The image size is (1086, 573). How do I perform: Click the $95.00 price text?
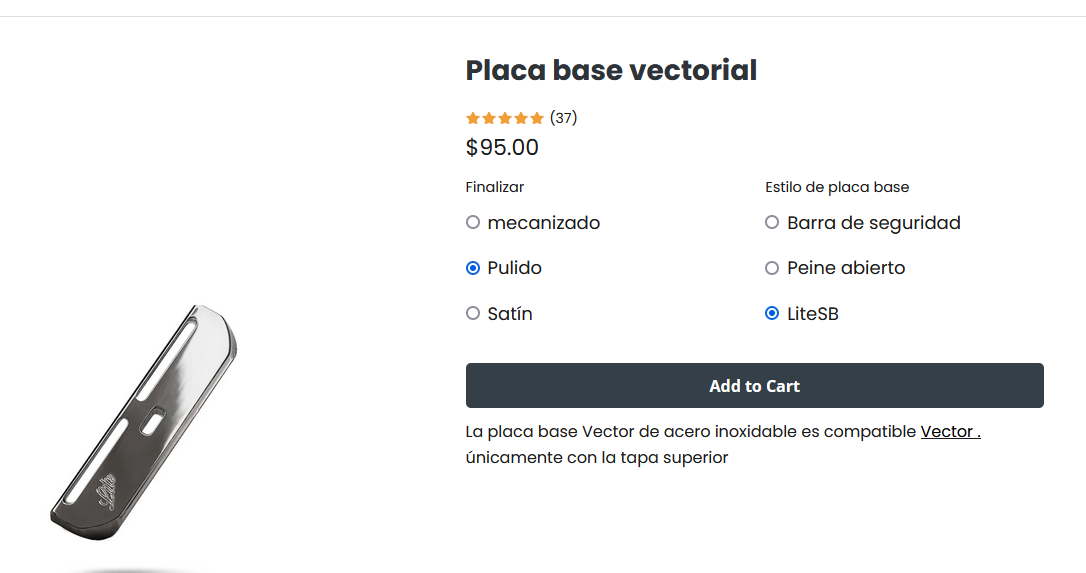[x=502, y=148]
